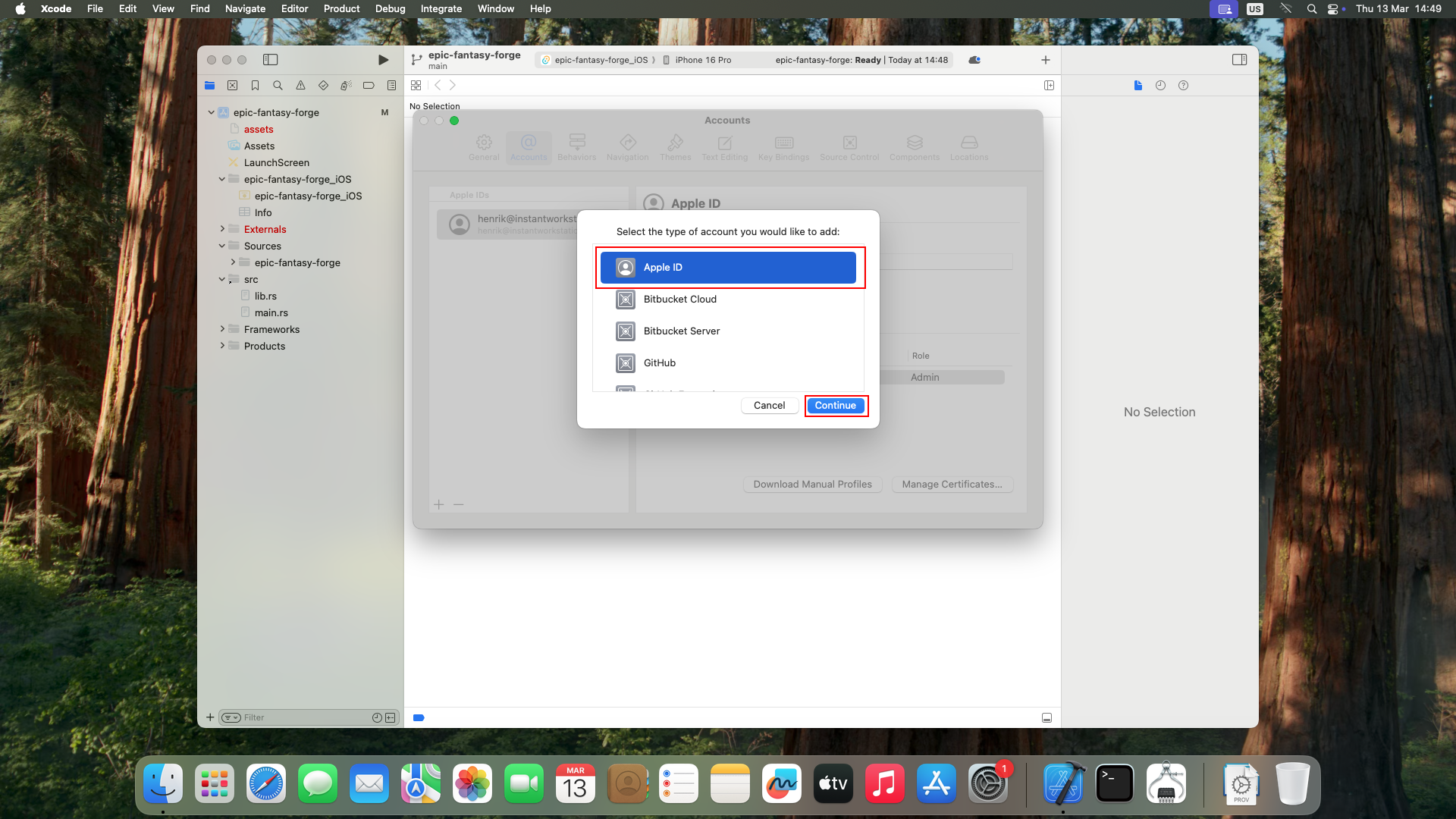Open System Settings from the Dock
Screen dimensions: 1456x819
click(988, 783)
